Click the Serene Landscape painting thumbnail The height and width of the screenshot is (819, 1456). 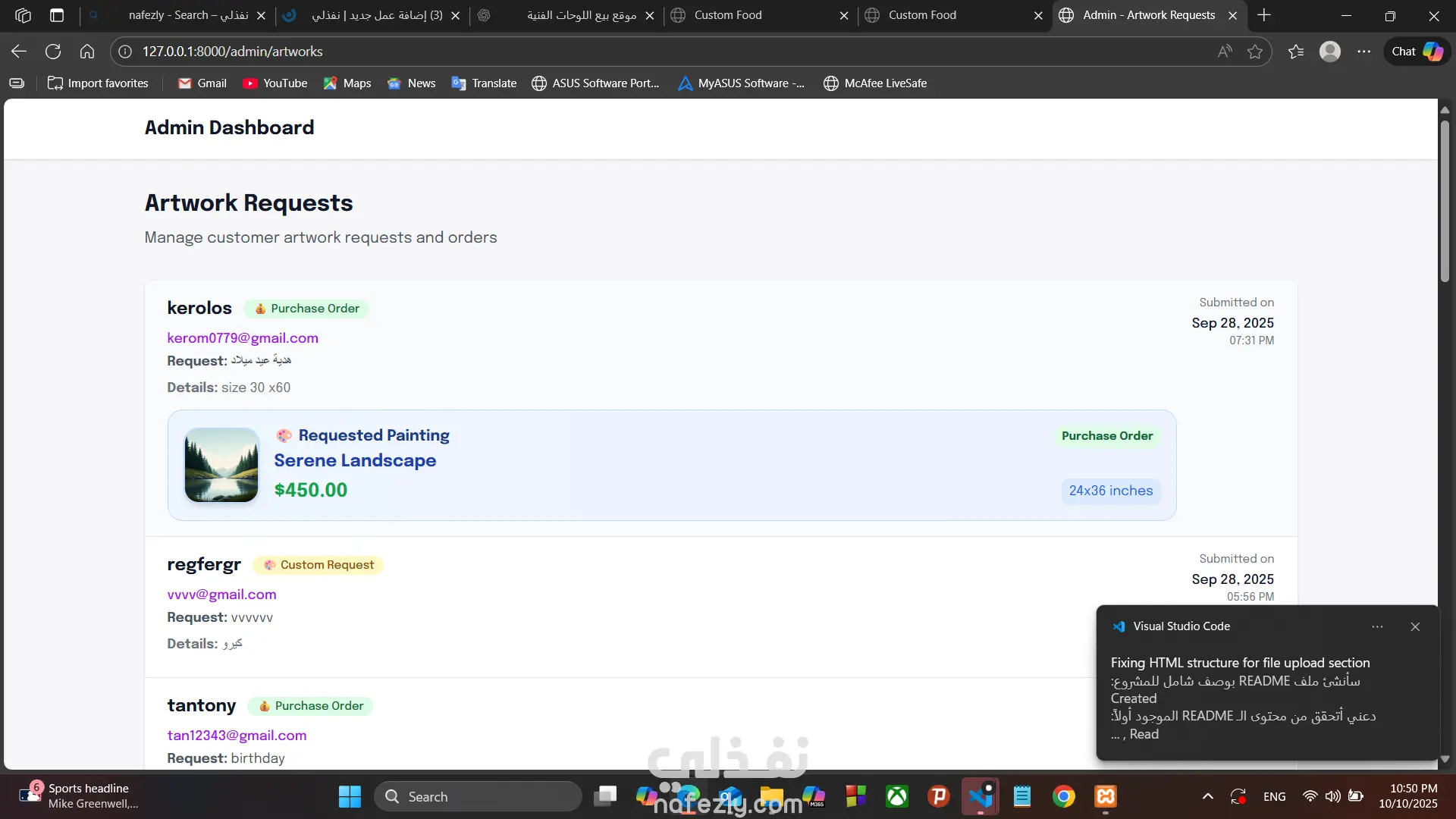click(x=221, y=465)
